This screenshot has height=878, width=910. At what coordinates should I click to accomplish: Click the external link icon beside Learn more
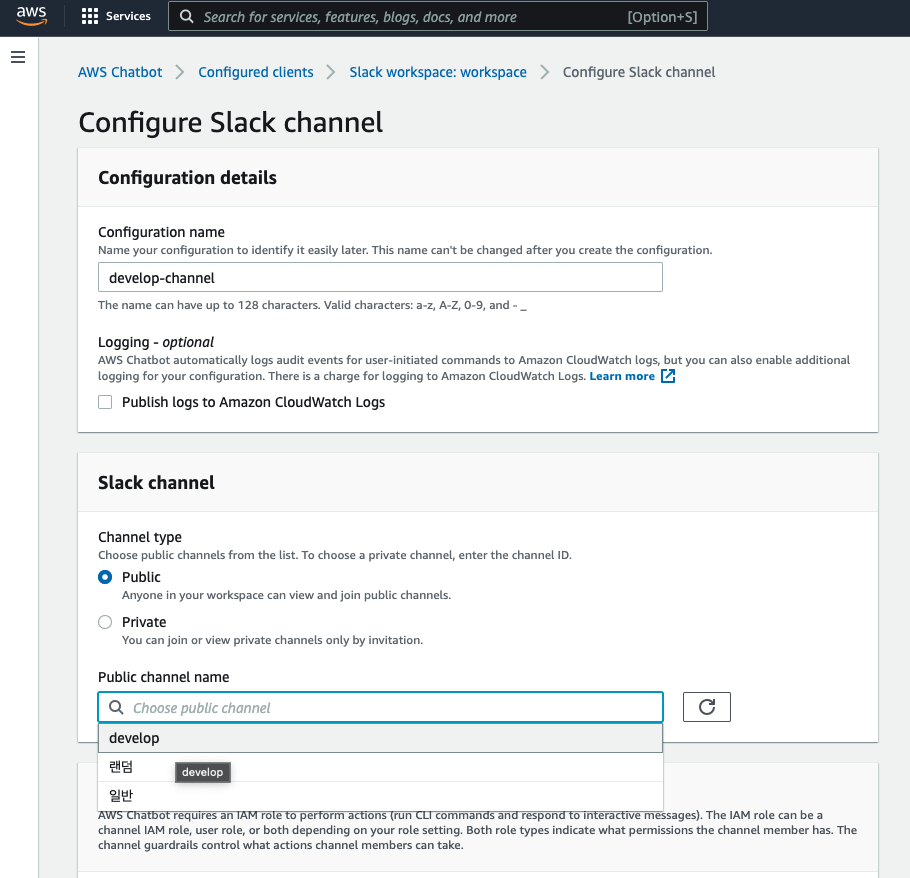pos(668,376)
